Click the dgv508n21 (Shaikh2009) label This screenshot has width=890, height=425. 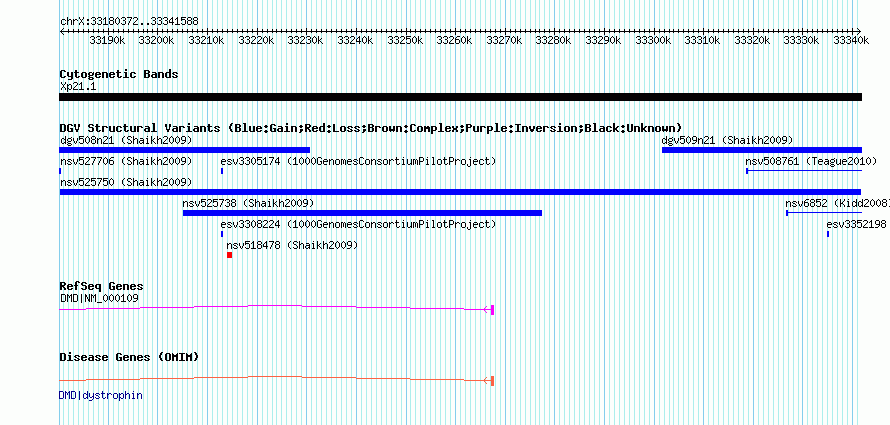point(126,140)
